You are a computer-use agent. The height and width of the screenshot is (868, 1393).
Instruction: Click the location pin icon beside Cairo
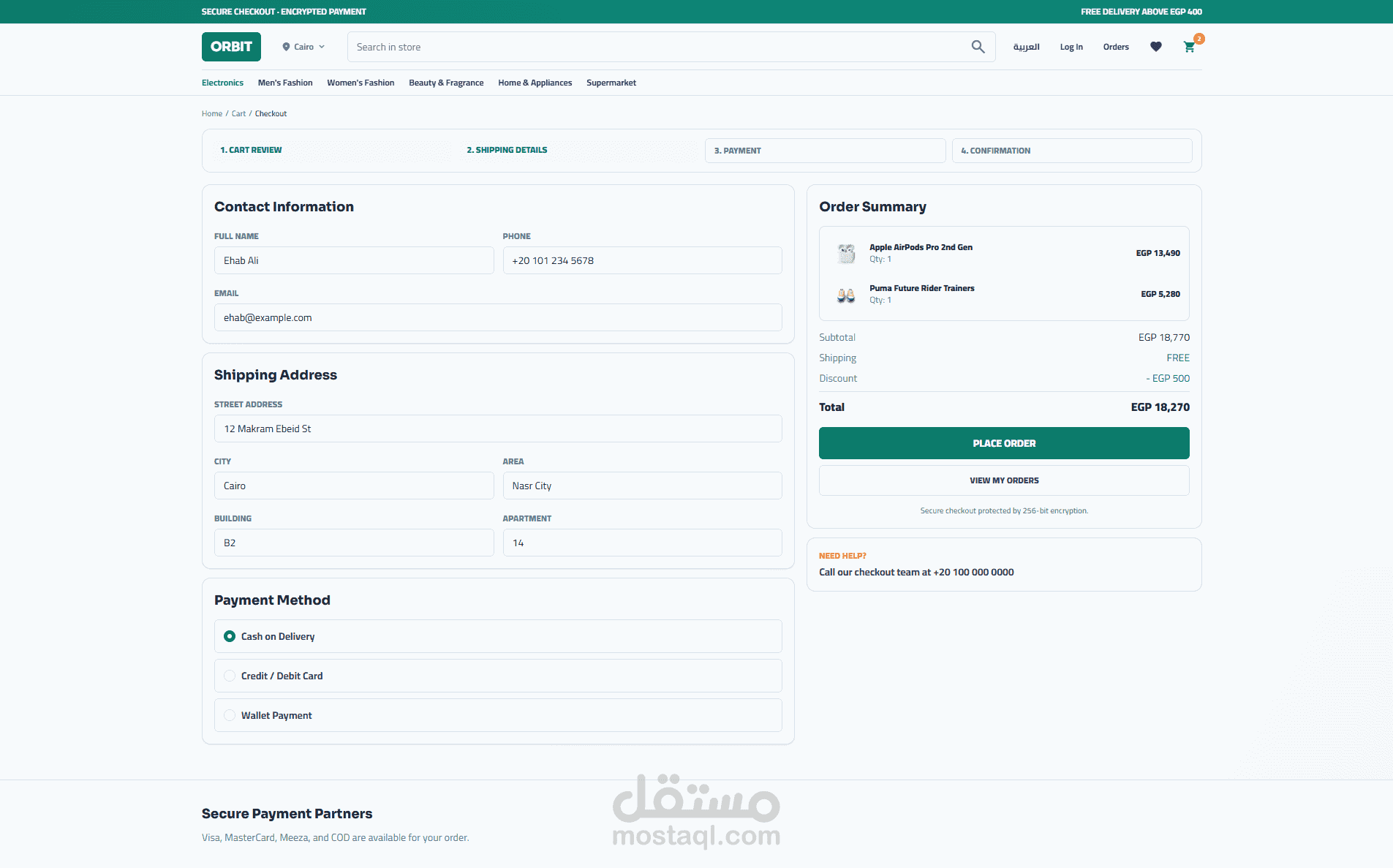(286, 47)
